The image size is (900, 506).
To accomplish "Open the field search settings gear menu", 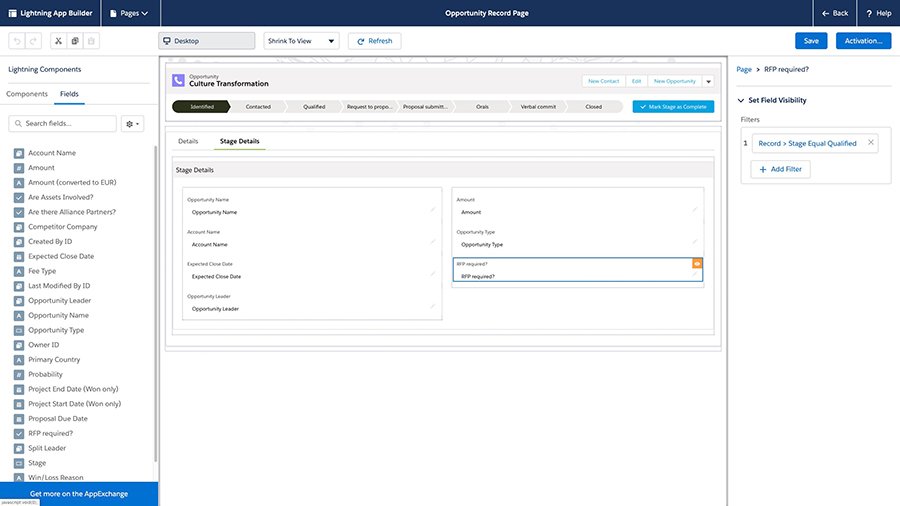I will tap(132, 123).
